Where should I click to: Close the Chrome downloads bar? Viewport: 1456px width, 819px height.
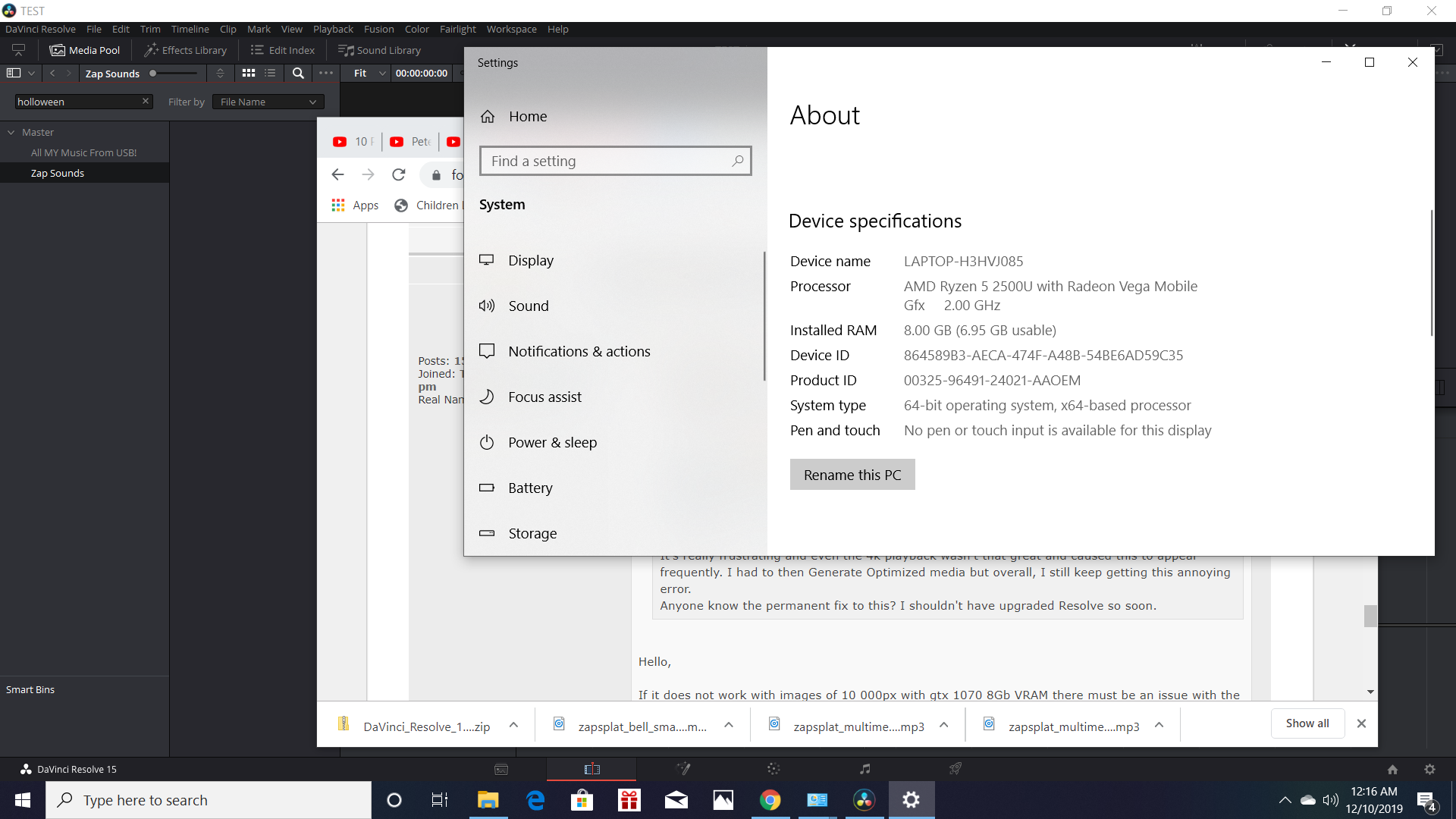click(1361, 723)
